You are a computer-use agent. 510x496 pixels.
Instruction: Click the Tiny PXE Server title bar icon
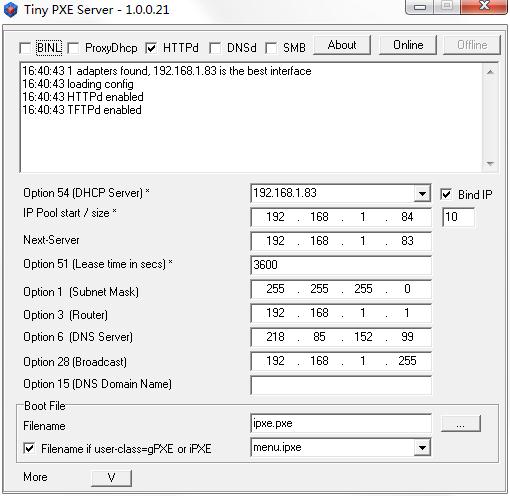pyautogui.click(x=10, y=9)
